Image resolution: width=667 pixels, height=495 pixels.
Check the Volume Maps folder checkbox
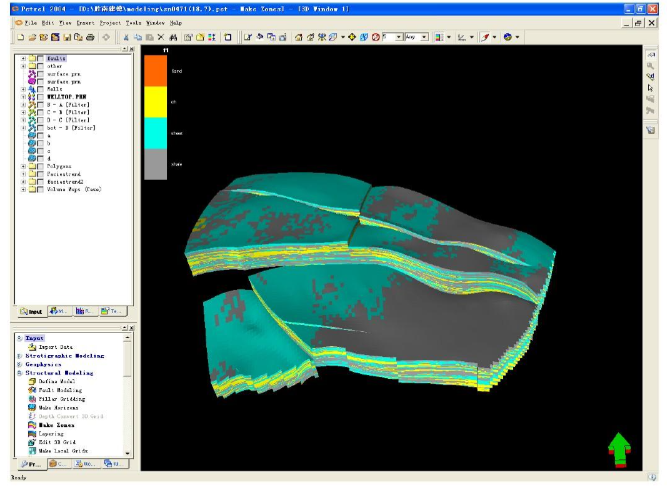[x=40, y=188]
